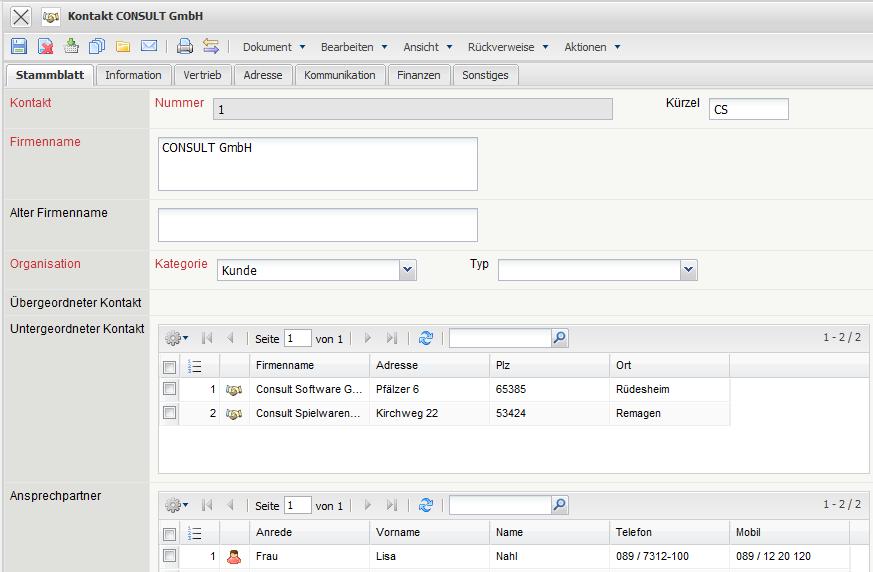Open the Kategorie dropdown showing Kunde

tap(407, 270)
